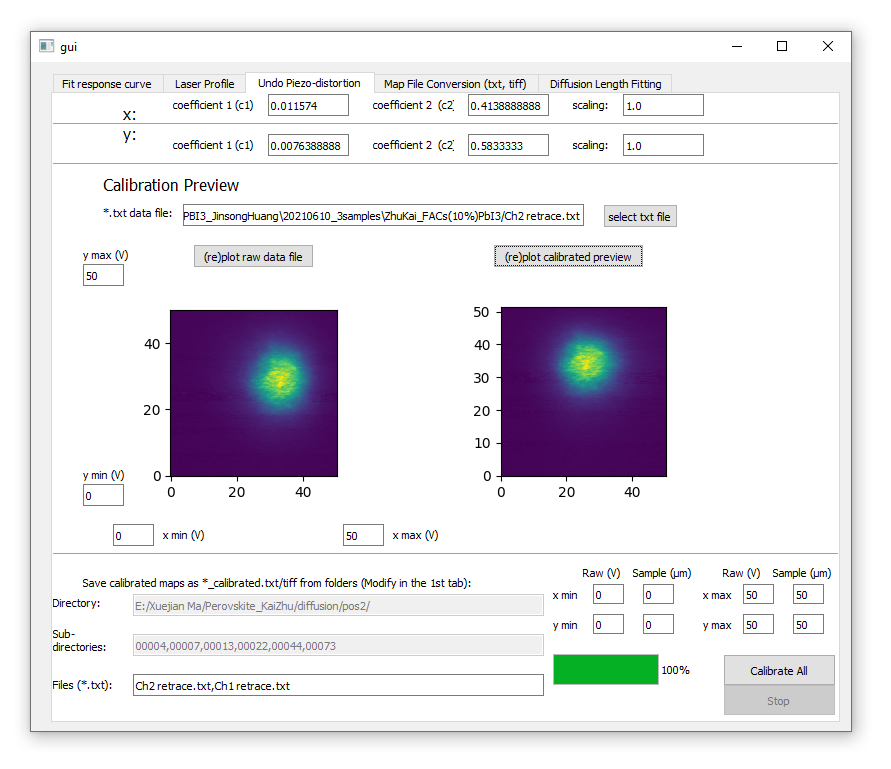Click the y coefficient 2 field showing 0.5833333
Viewport: 891px width, 769px height.
[x=509, y=146]
